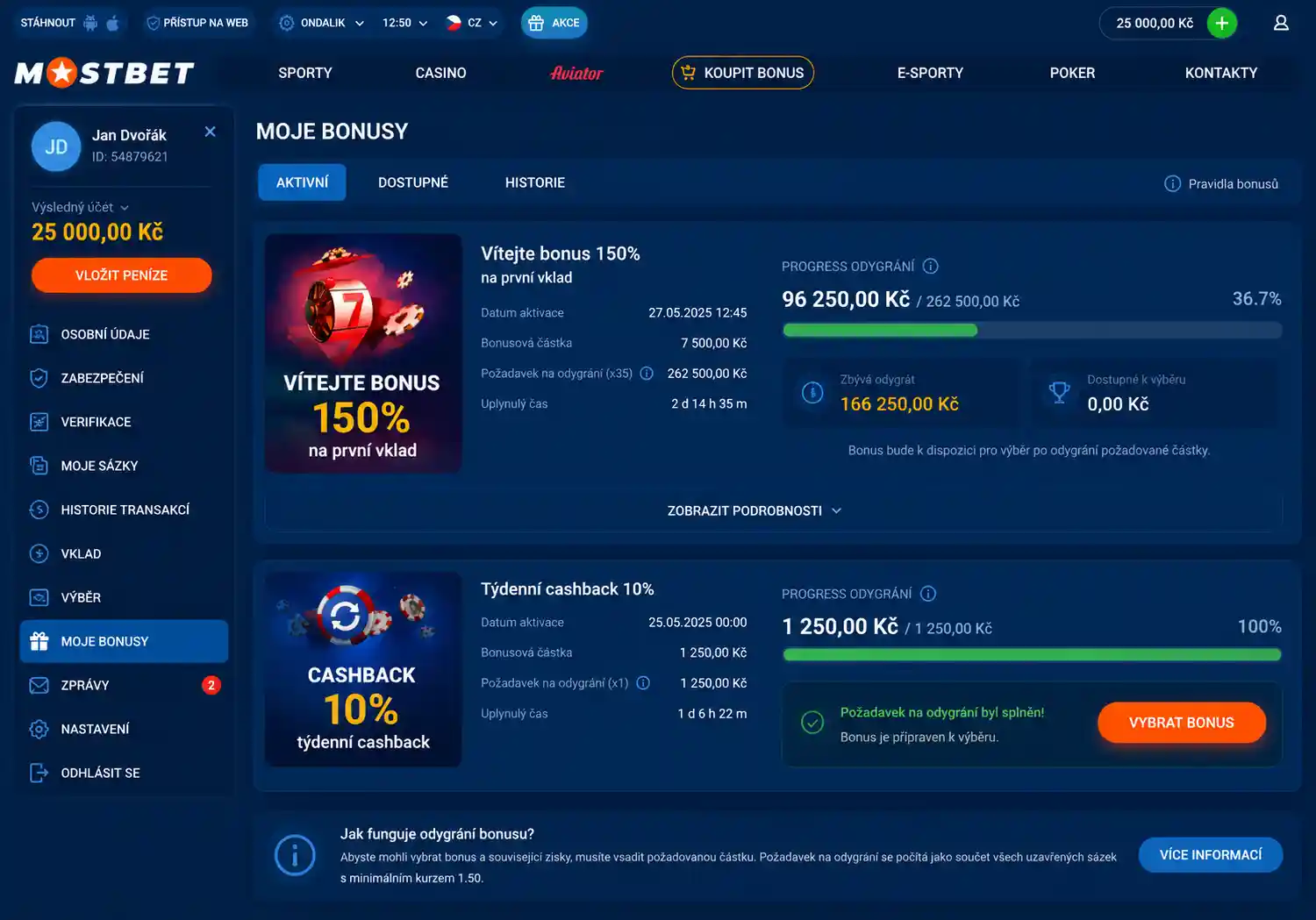Open the CZ language dropdown
This screenshot has height=920, width=1316.
472,23
